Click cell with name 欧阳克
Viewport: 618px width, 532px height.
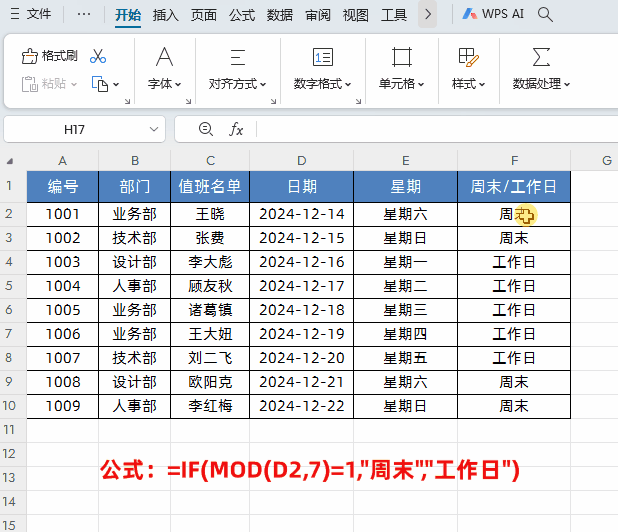click(x=210, y=382)
